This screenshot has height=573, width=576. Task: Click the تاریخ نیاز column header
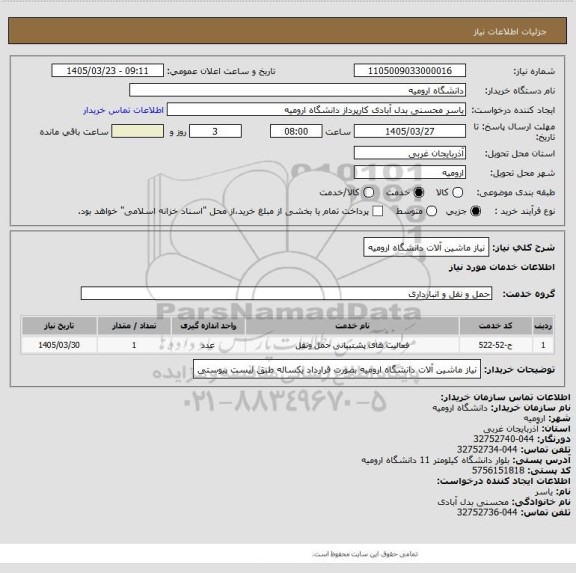coord(59,326)
